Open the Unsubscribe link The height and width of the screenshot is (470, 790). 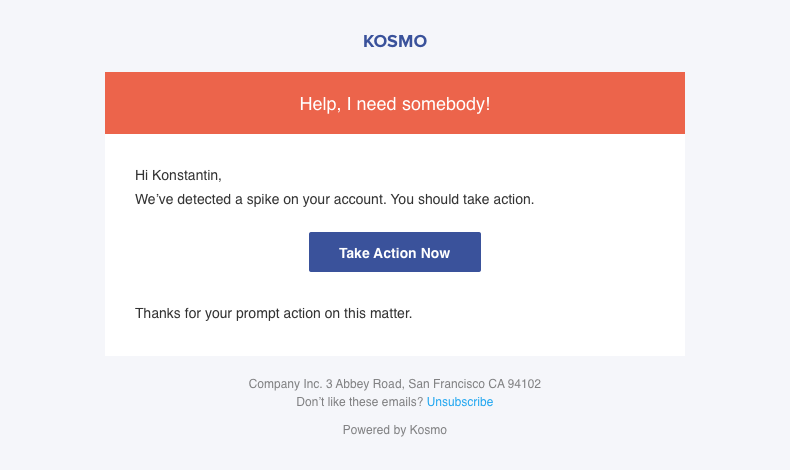[460, 402]
